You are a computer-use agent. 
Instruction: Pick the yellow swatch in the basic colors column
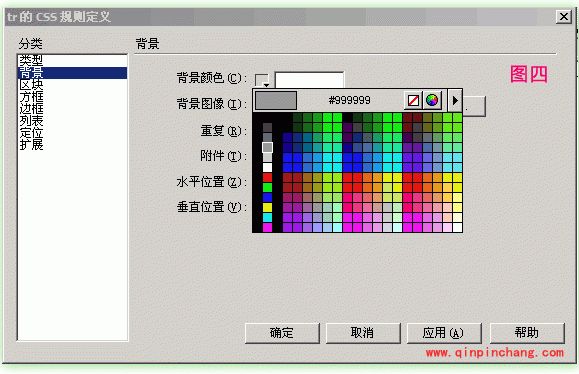[267, 207]
